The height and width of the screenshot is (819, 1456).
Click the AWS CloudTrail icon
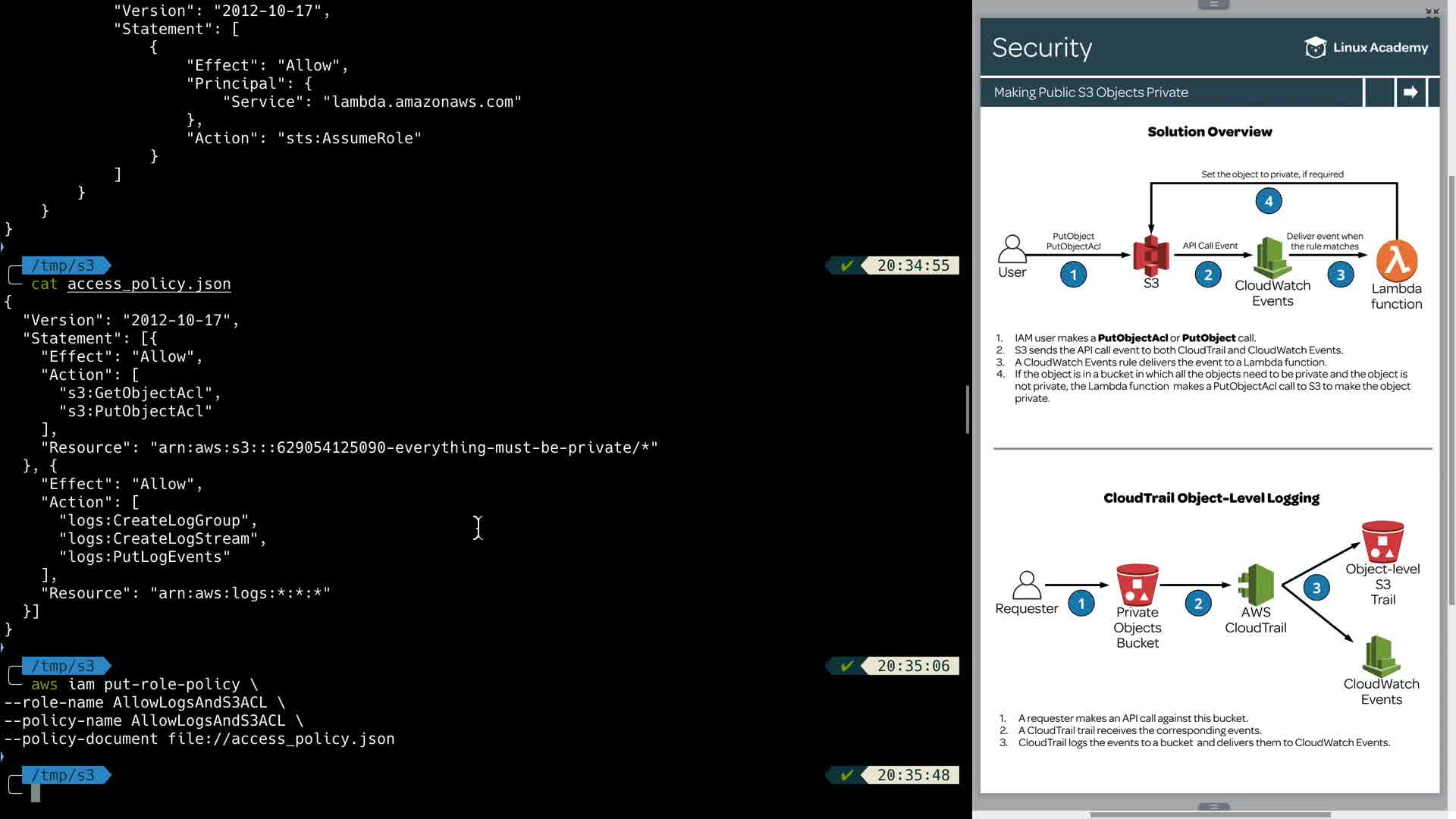click(1255, 584)
